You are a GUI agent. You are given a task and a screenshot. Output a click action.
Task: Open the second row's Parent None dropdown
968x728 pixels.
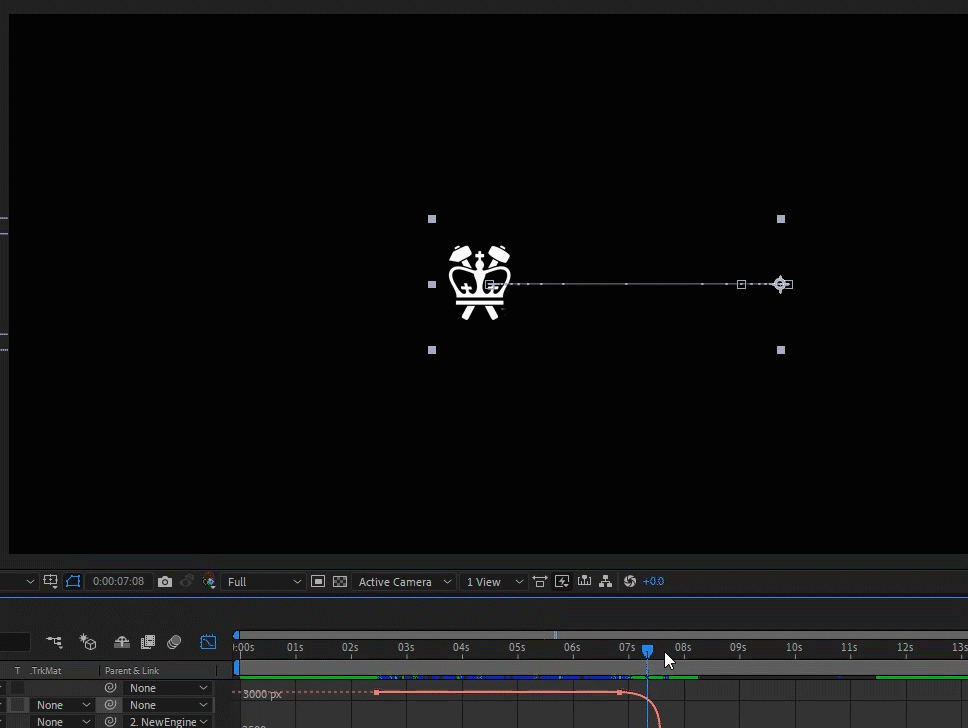pyautogui.click(x=169, y=705)
